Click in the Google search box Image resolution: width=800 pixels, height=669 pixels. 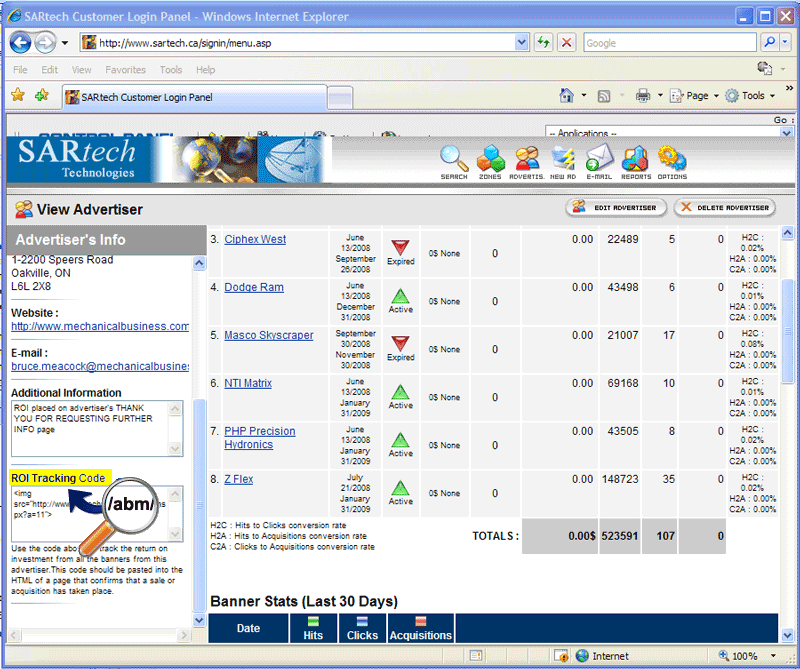click(669, 43)
